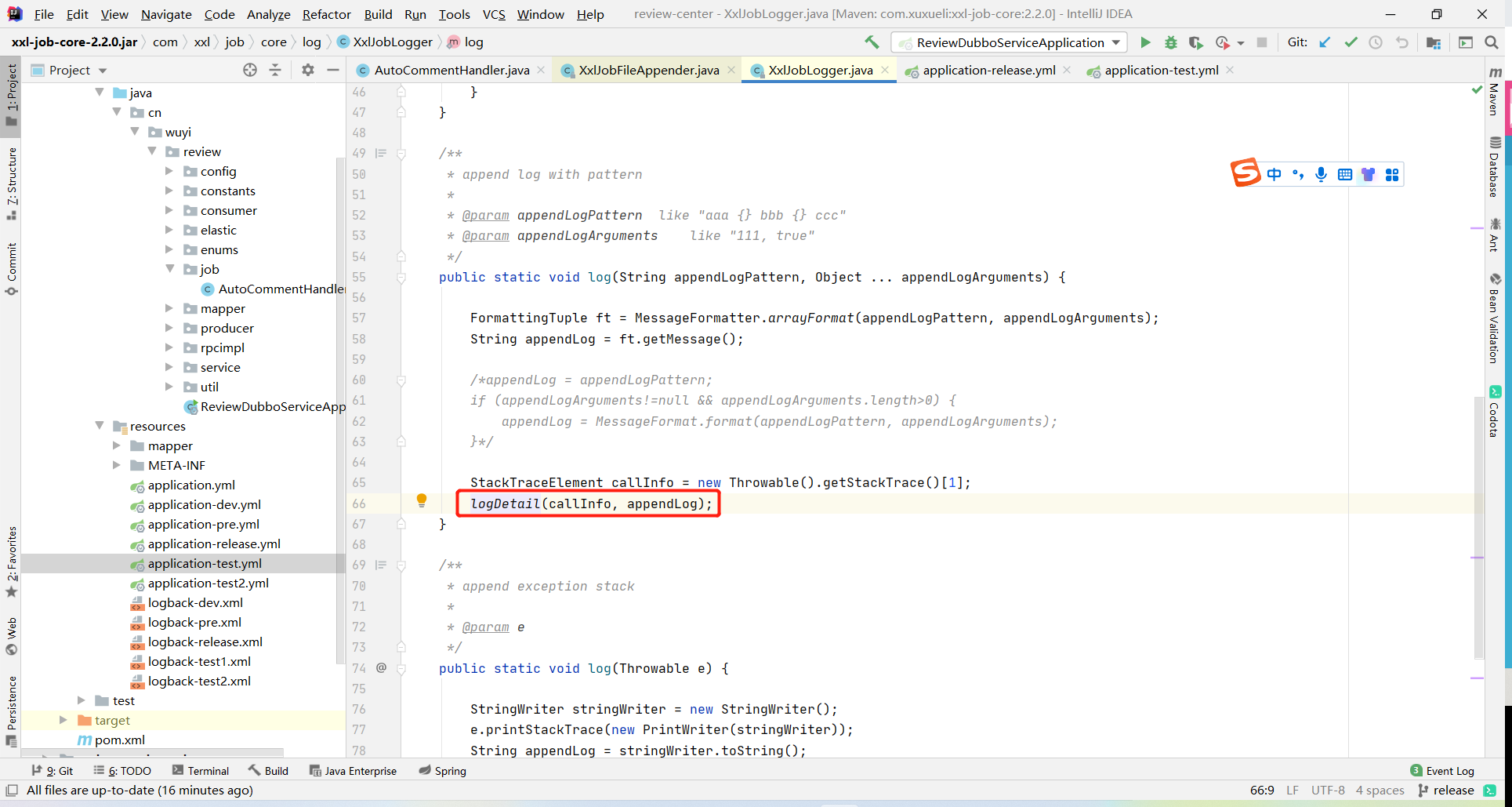Image resolution: width=1512 pixels, height=807 pixels.
Task: Run the ReviewDubboServiceApplication configuration
Action: (x=1145, y=42)
